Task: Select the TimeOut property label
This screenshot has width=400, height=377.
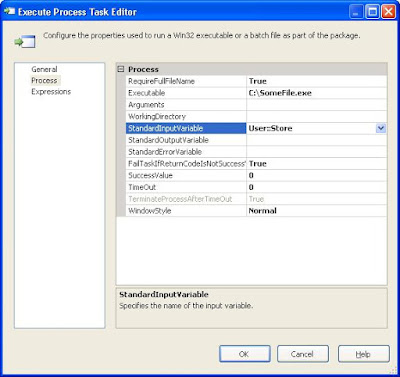Action: click(x=142, y=187)
